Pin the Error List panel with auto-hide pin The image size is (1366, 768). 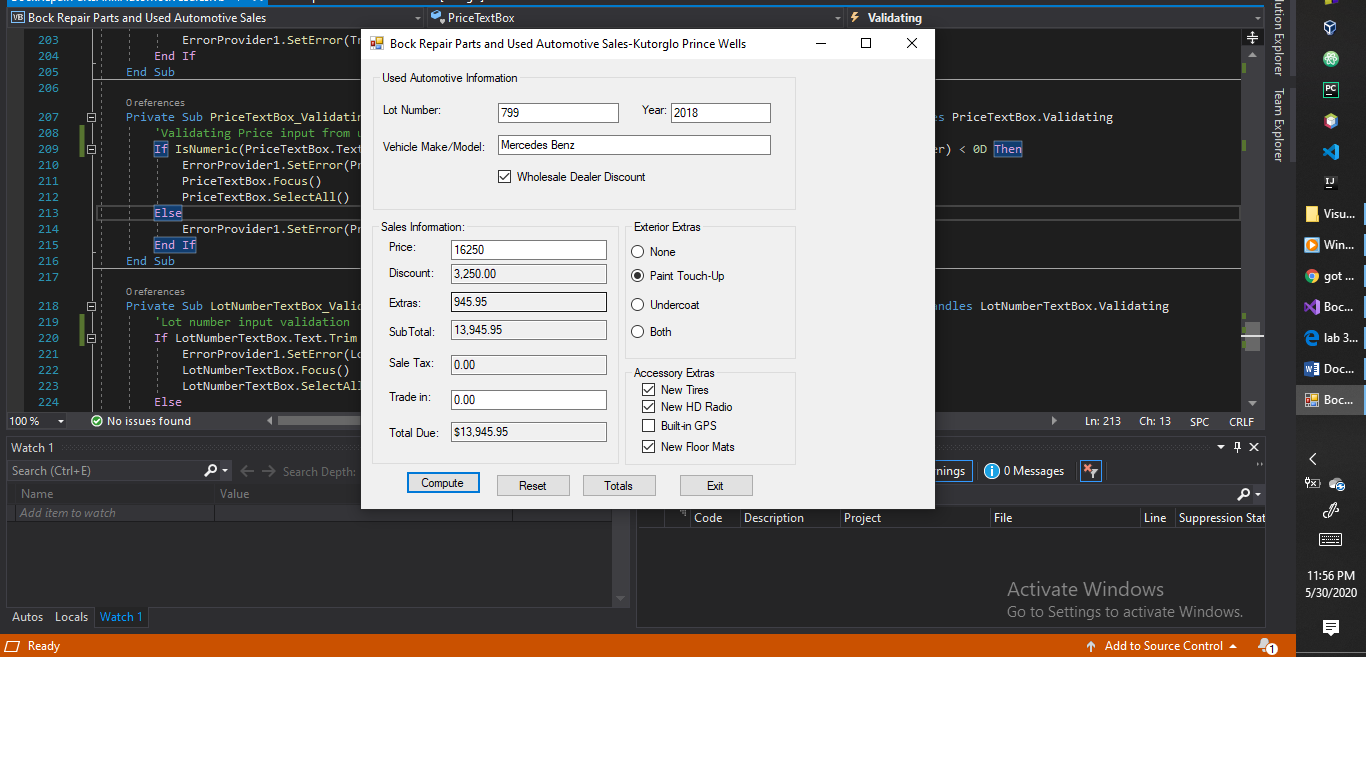[1237, 447]
